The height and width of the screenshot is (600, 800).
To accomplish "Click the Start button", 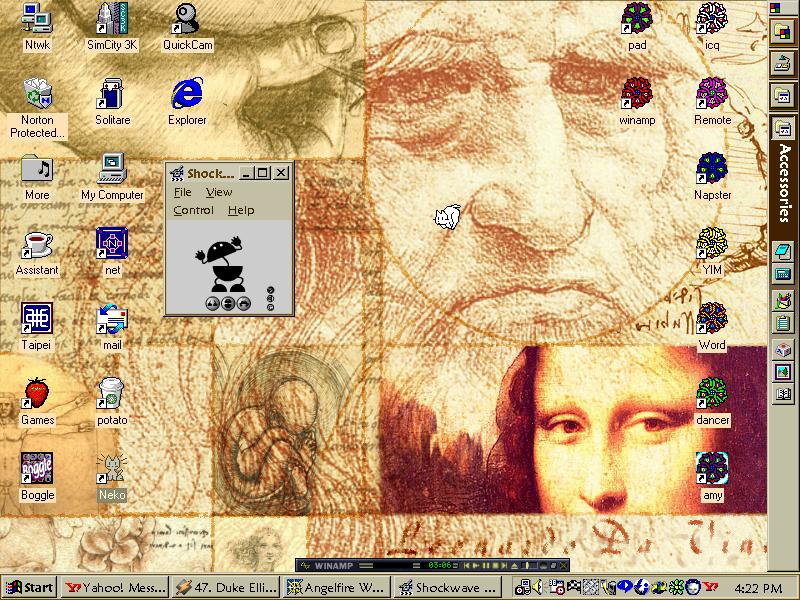I will click(x=29, y=587).
